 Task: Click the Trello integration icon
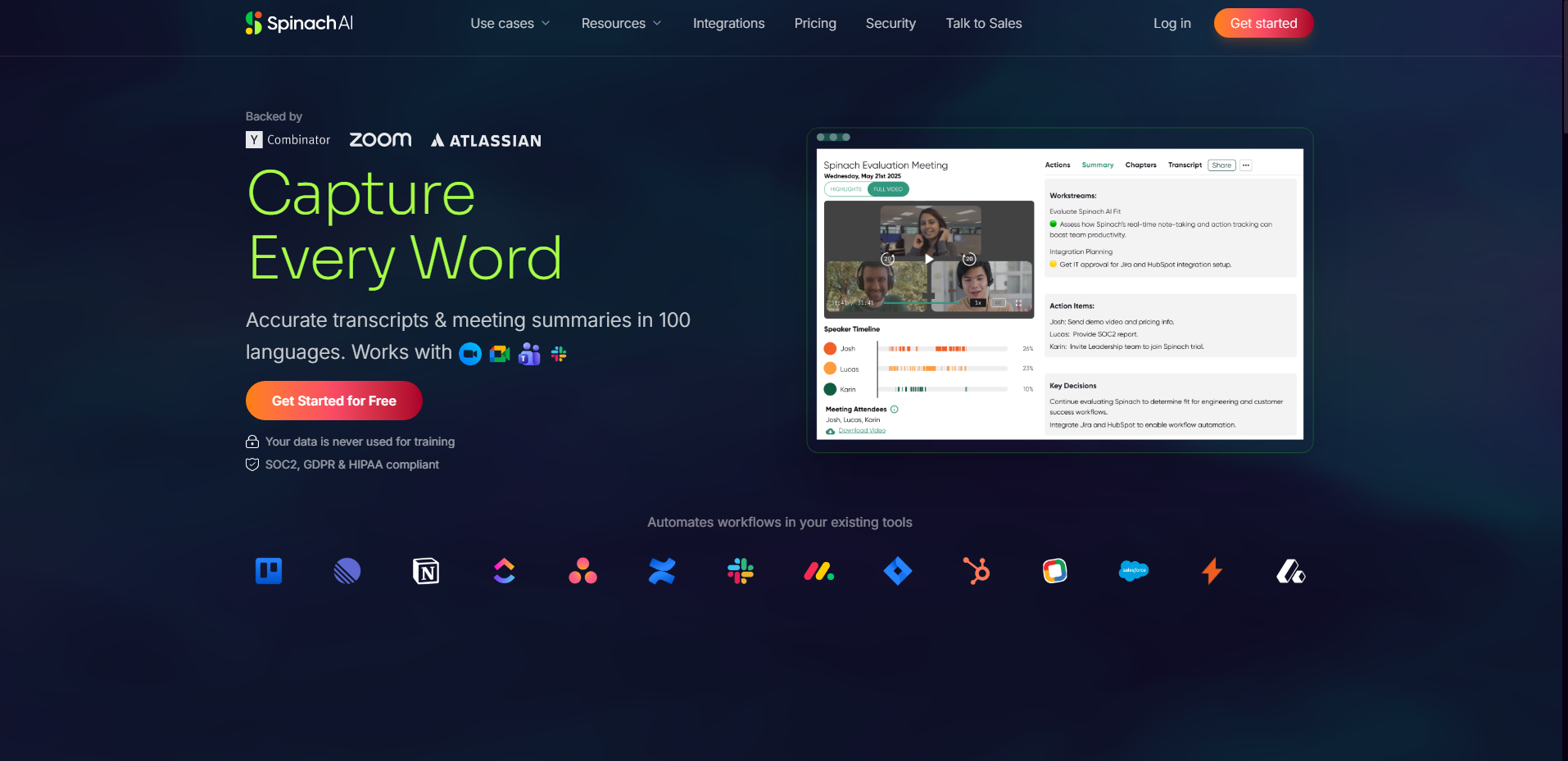(269, 571)
